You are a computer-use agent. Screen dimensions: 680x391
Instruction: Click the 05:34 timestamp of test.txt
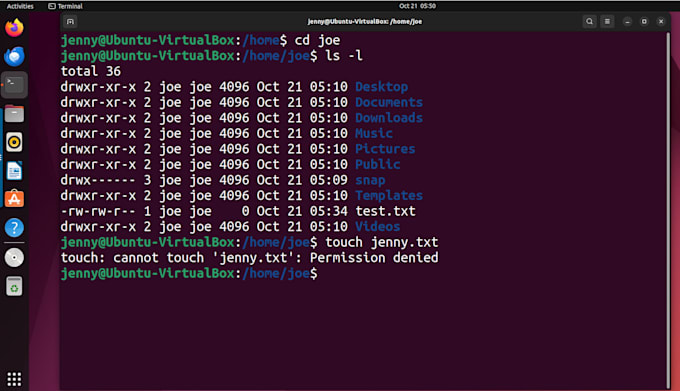[329, 211]
